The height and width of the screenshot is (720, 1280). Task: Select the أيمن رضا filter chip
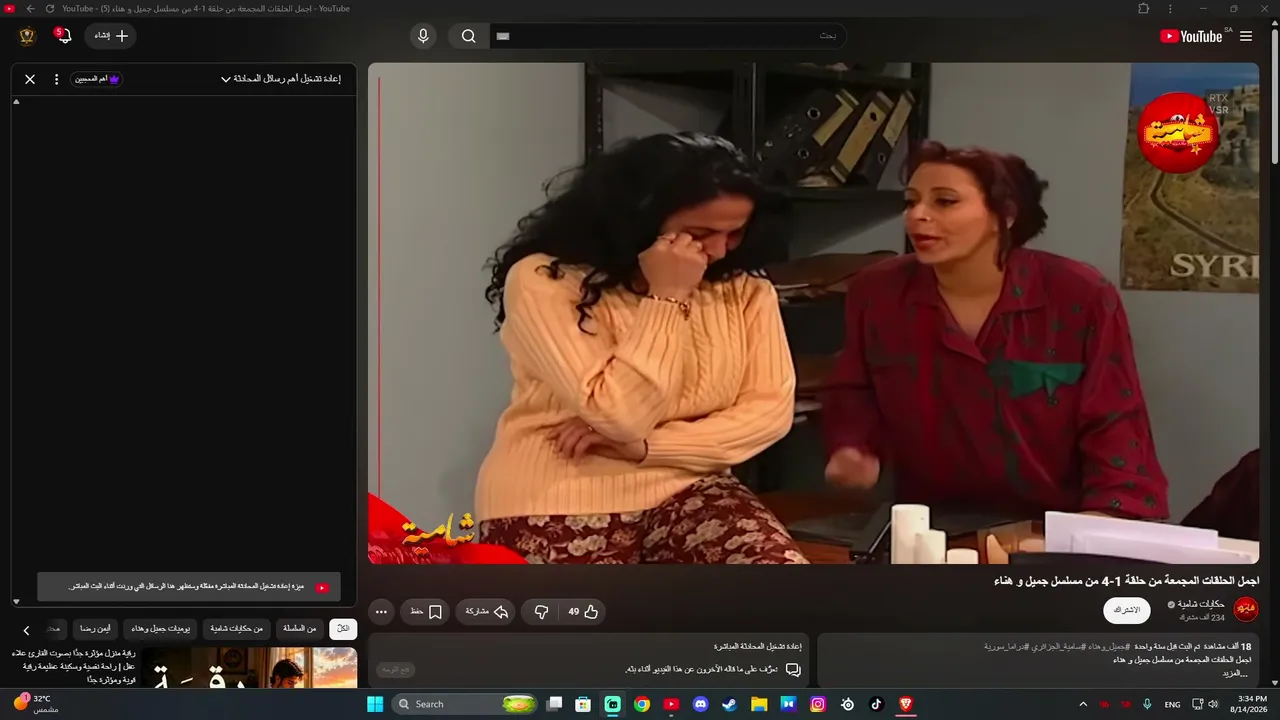[95, 629]
